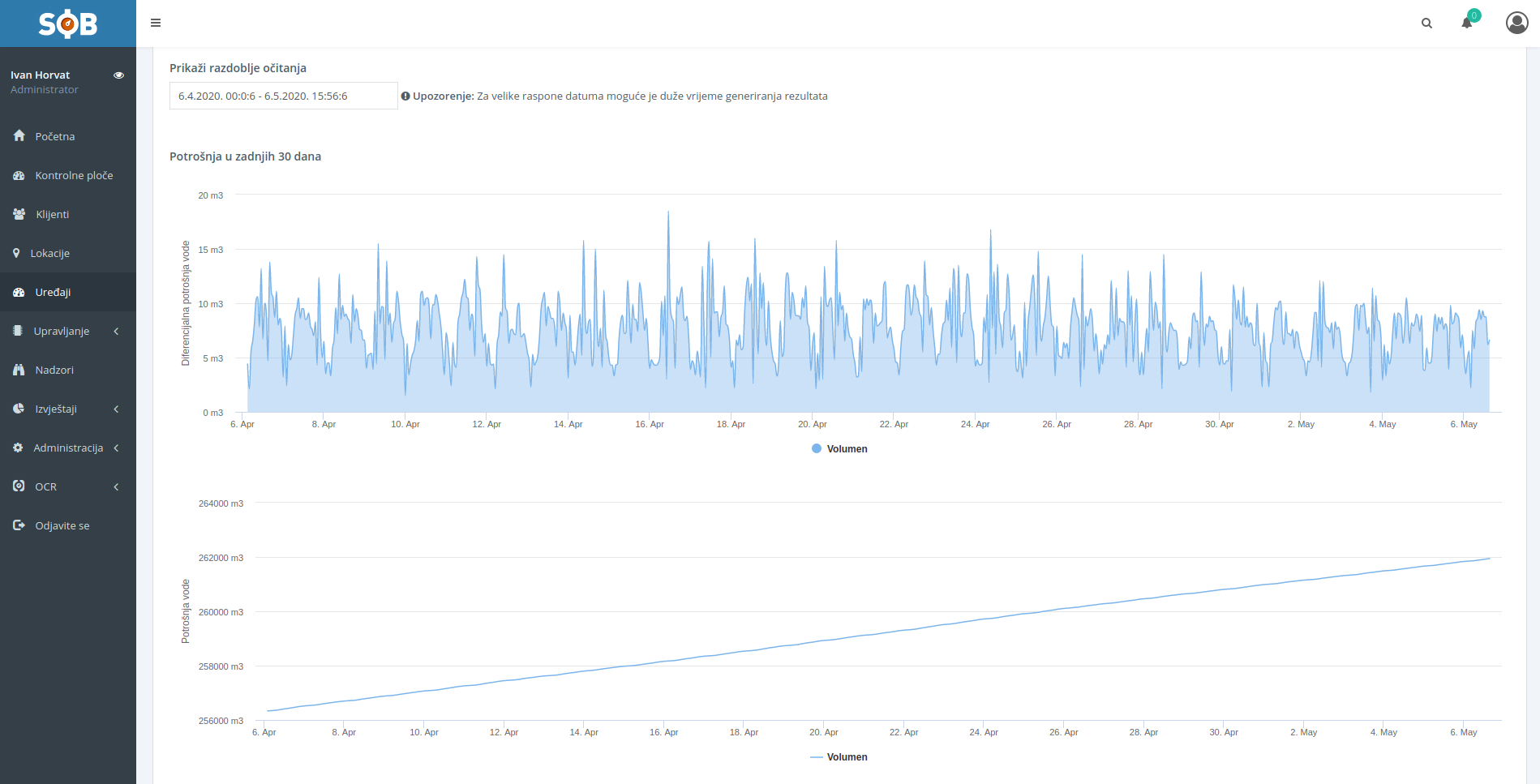The image size is (1540, 784).
Task: Toggle the eye icon beside Ivan Horvat
Action: (119, 75)
